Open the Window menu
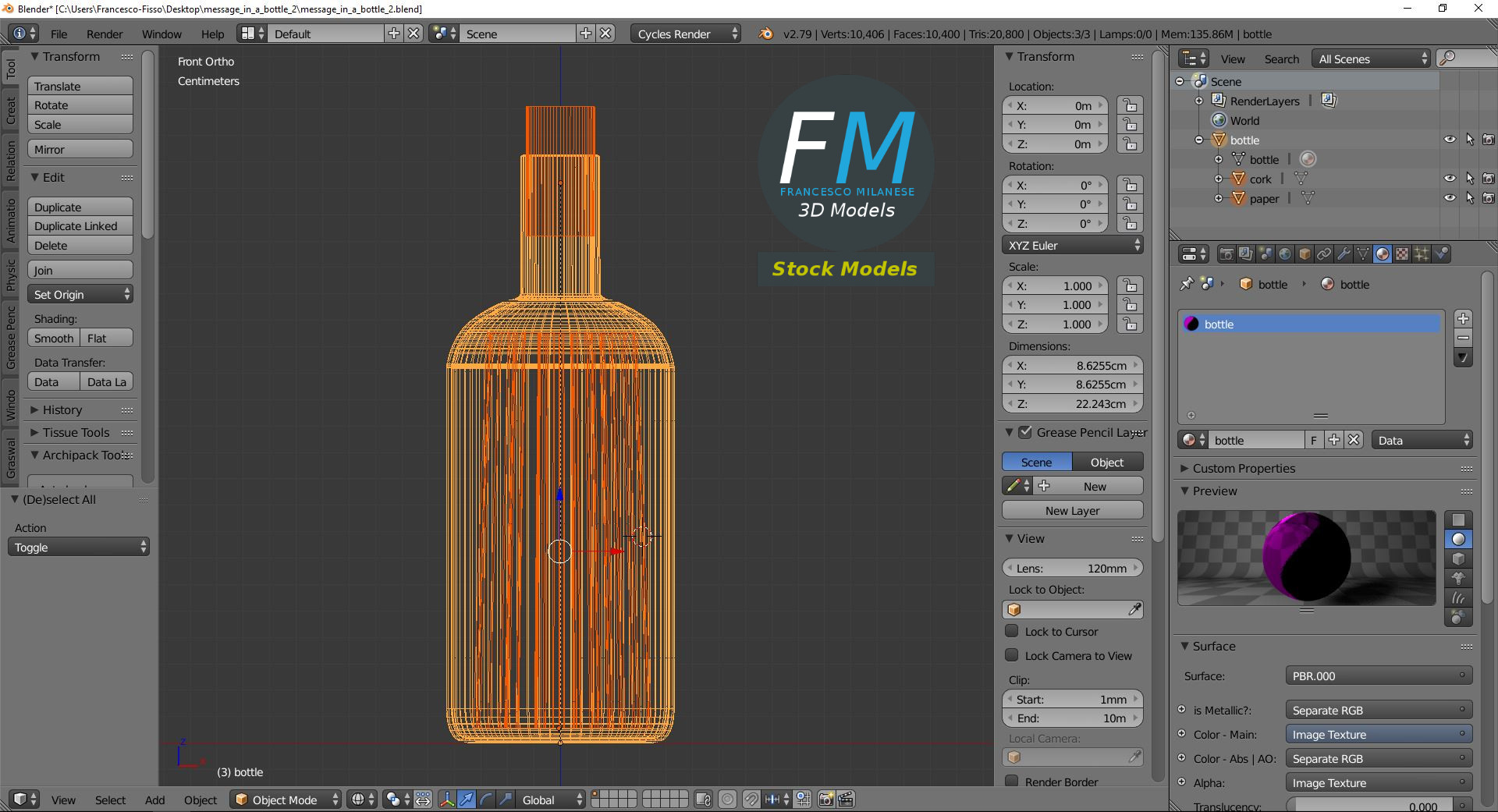 pos(162,34)
